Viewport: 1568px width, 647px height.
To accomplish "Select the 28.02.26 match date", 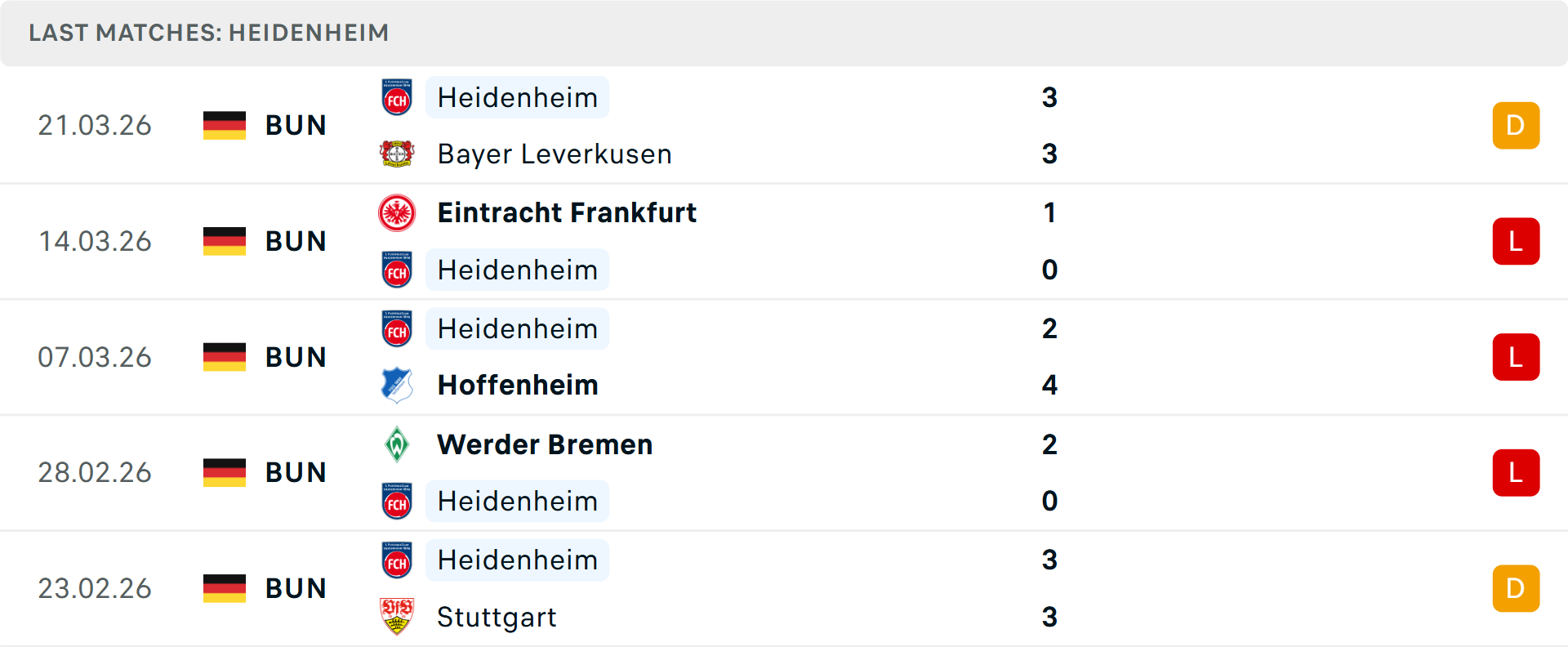I will pos(95,473).
